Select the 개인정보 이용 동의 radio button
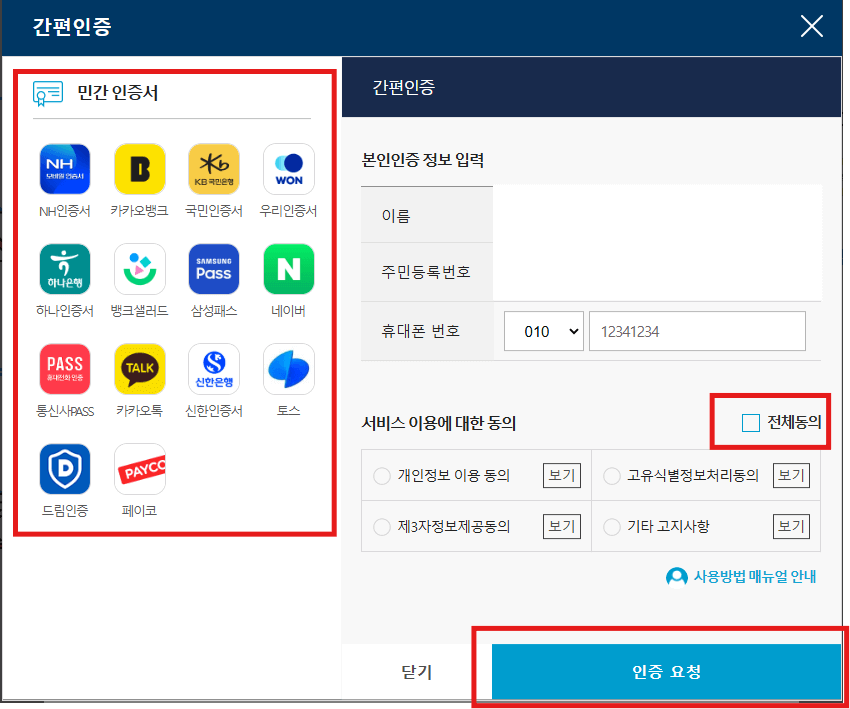Viewport: 850px width, 709px height. (382, 476)
